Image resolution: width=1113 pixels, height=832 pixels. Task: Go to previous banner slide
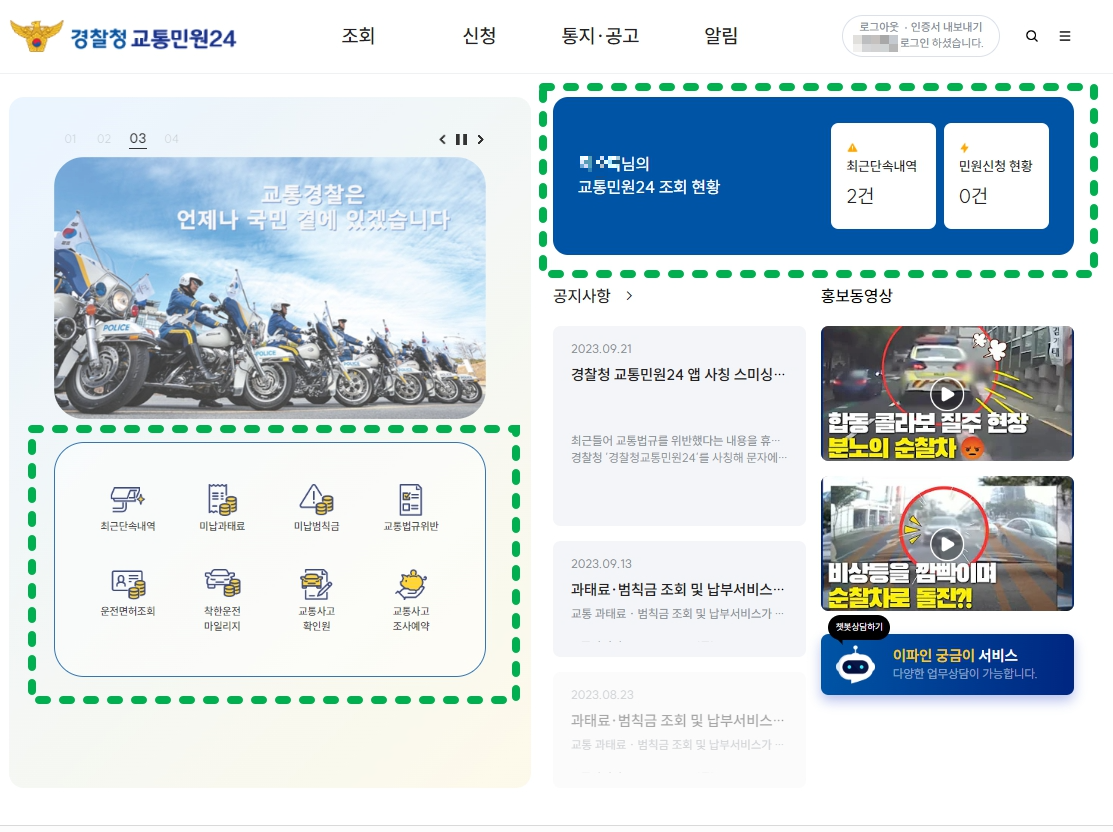coord(442,139)
